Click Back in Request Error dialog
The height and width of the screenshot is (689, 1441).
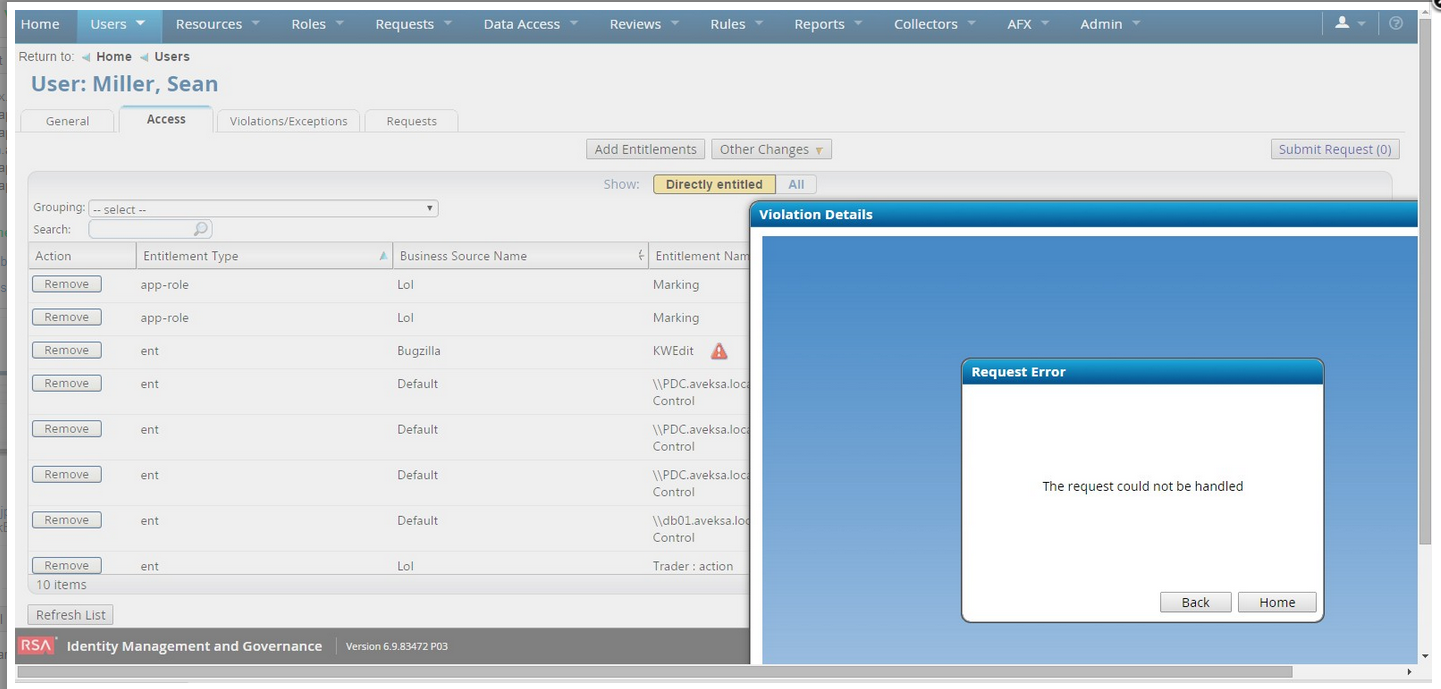coord(1195,602)
